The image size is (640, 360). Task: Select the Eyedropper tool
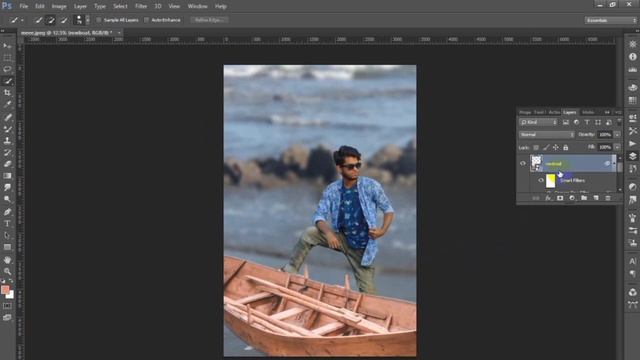tap(7, 104)
